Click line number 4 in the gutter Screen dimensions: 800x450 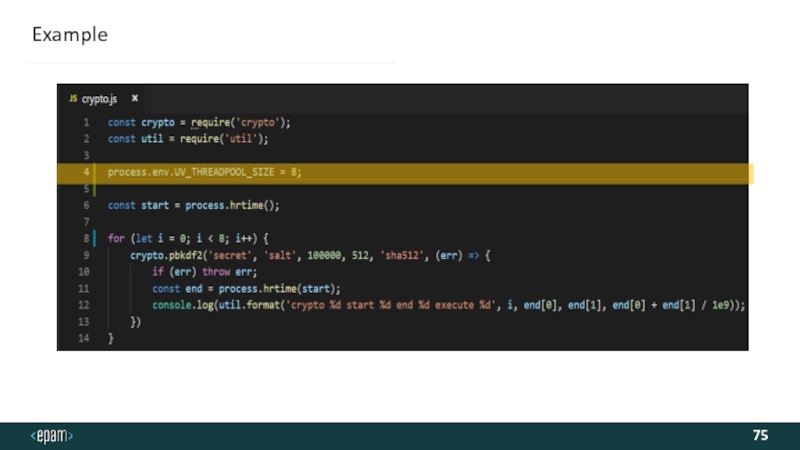pyautogui.click(x=86, y=173)
